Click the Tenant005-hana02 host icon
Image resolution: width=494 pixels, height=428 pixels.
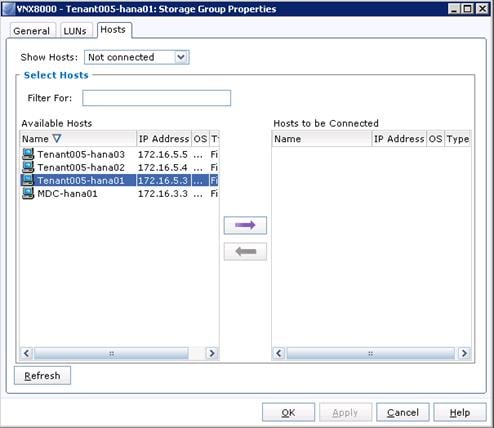[28, 167]
